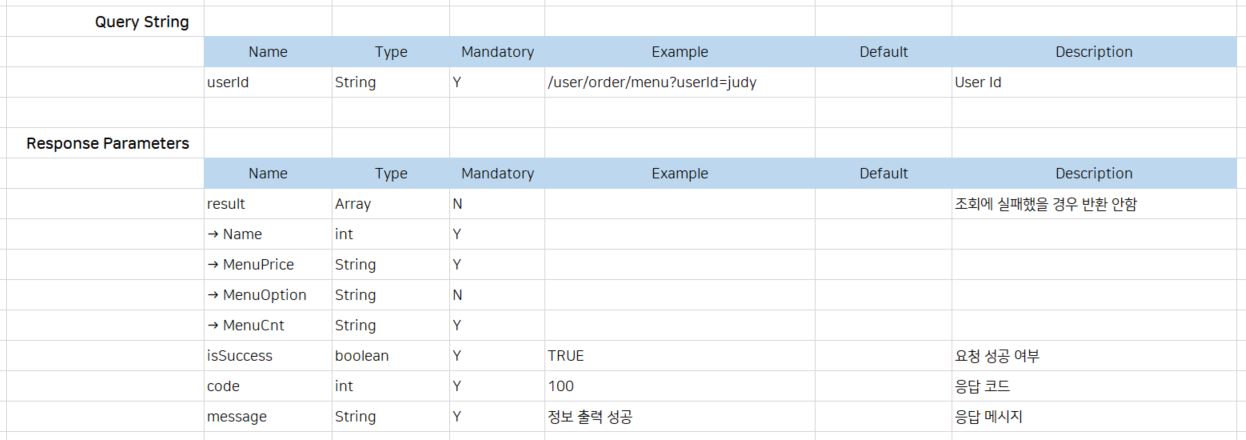Image resolution: width=1246 pixels, height=440 pixels.
Task: Click the "→ Name" parameter cell
Action: 234,234
